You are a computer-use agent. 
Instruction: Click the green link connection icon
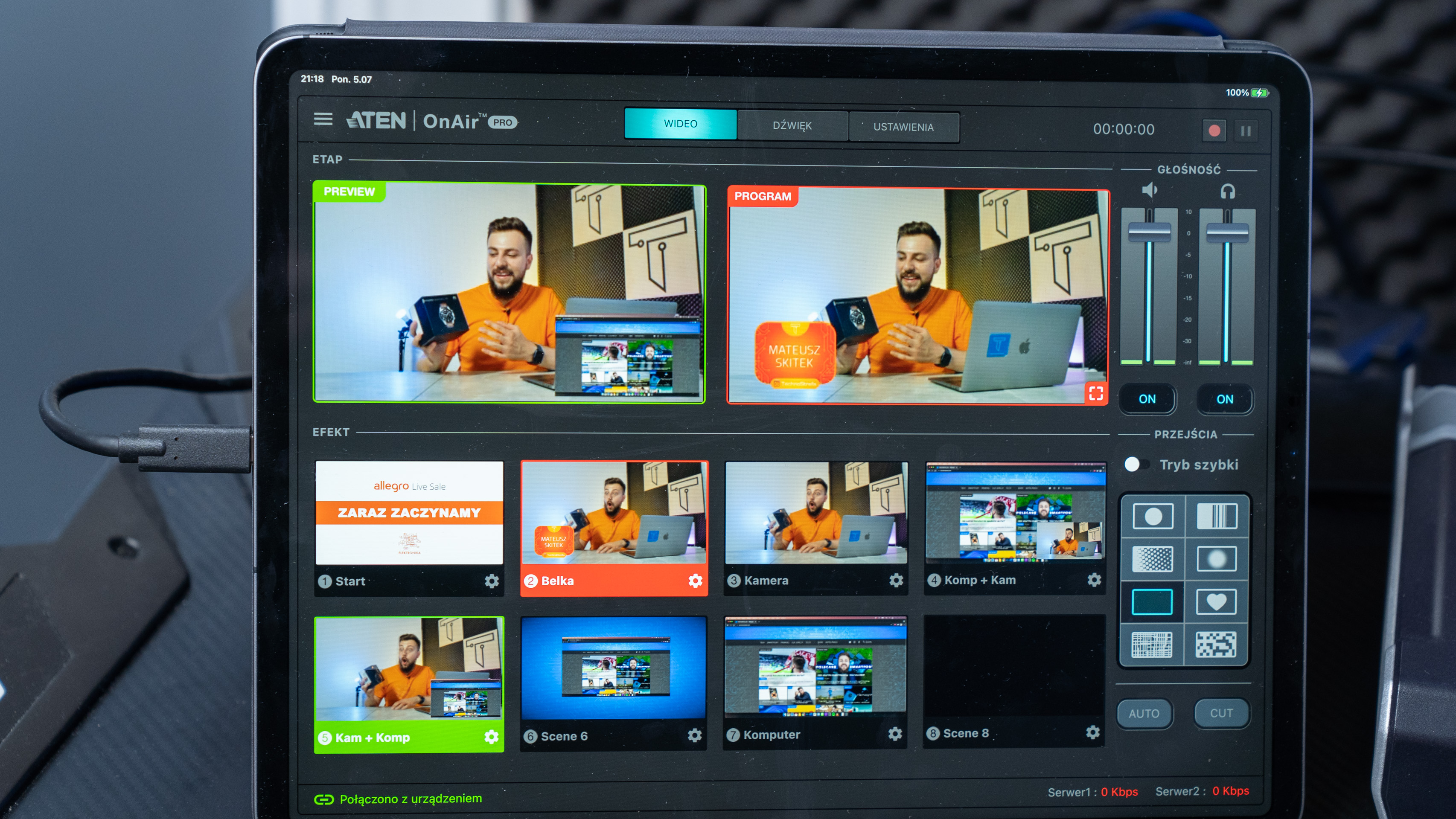tap(324, 799)
